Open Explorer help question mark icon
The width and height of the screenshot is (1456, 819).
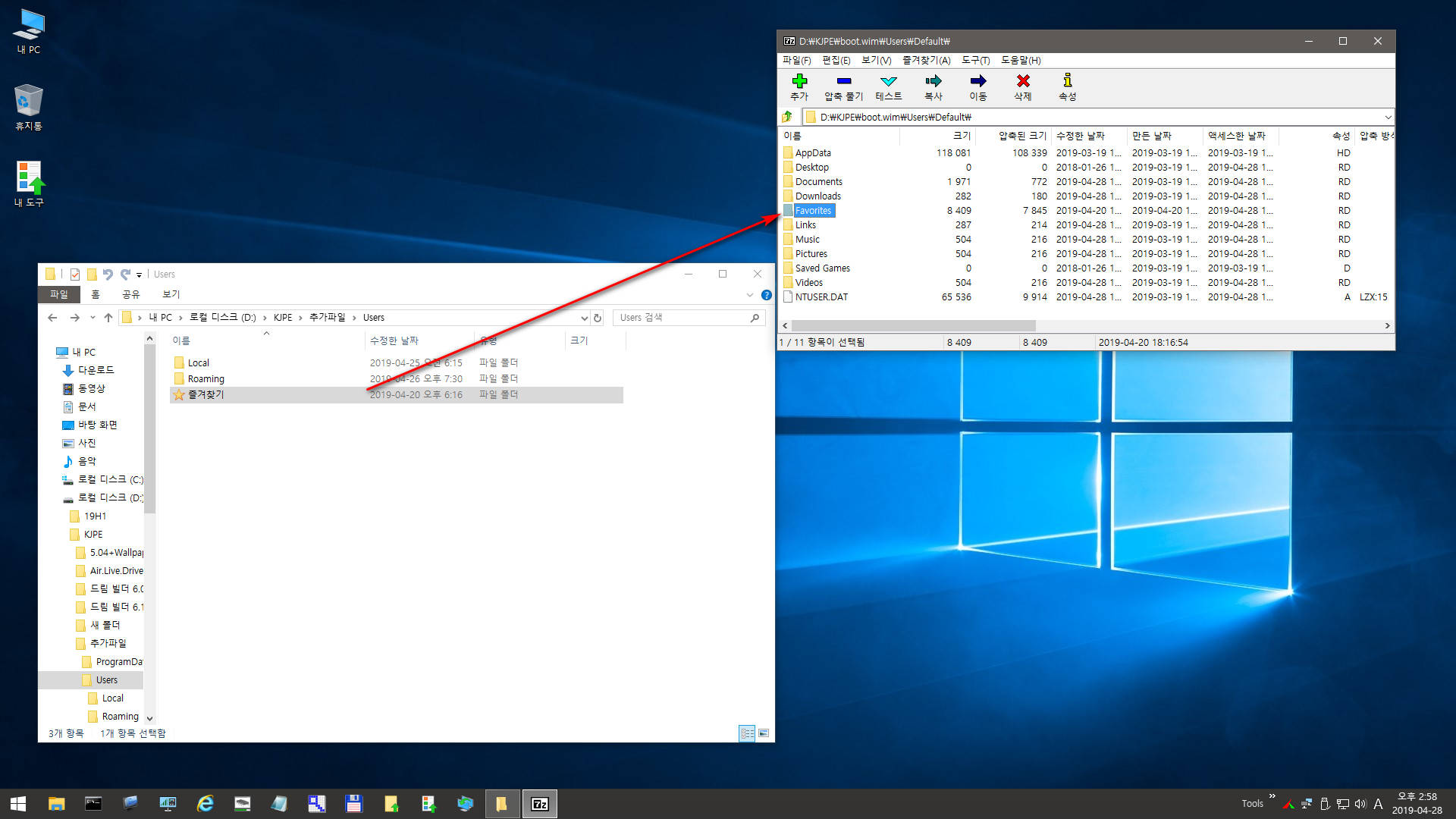(x=767, y=295)
